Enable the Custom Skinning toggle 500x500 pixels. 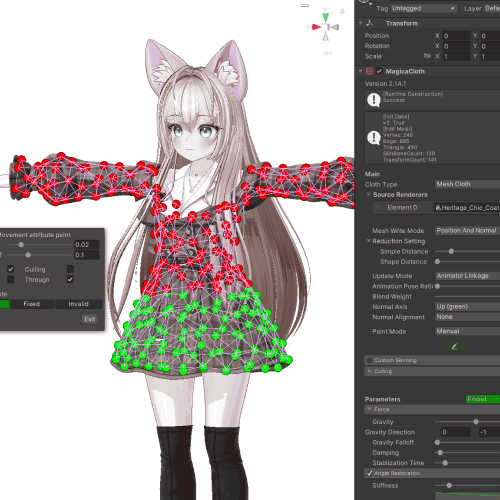[x=369, y=360]
